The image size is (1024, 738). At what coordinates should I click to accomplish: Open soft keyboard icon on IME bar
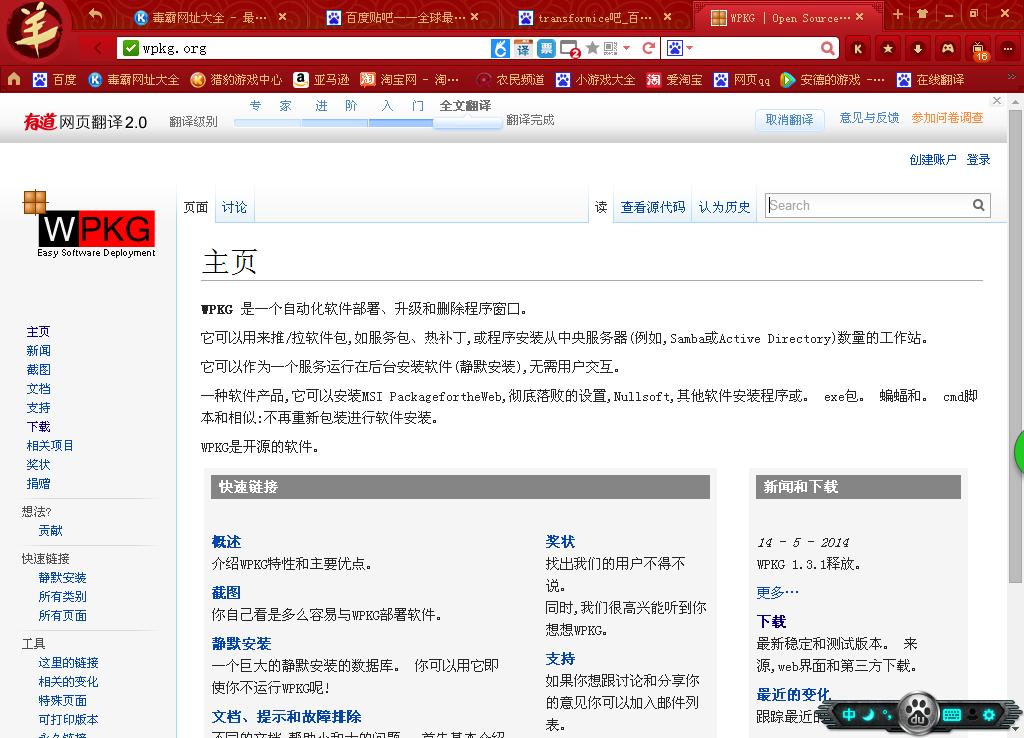[952, 714]
